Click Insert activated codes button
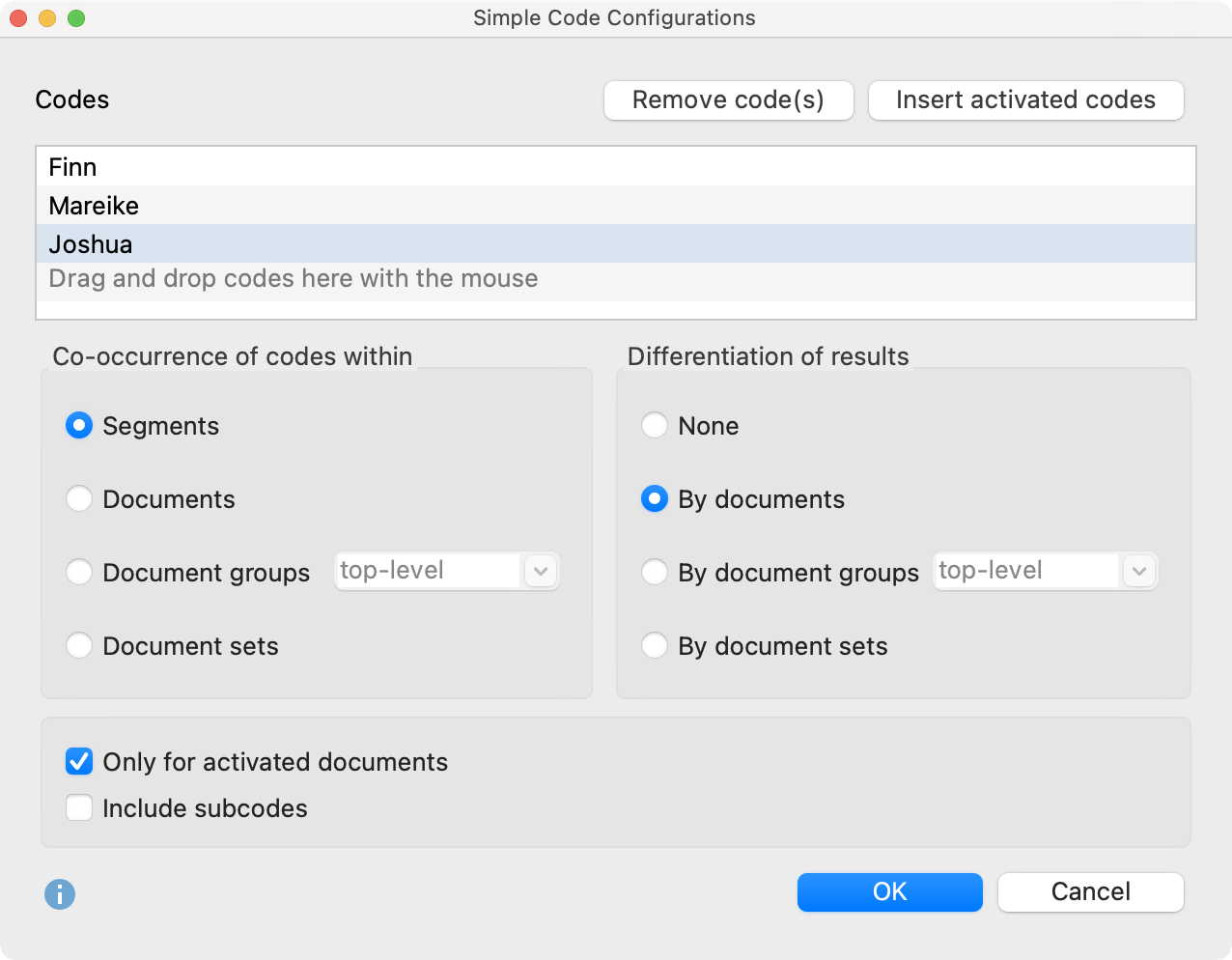1232x960 pixels. coord(1025,99)
